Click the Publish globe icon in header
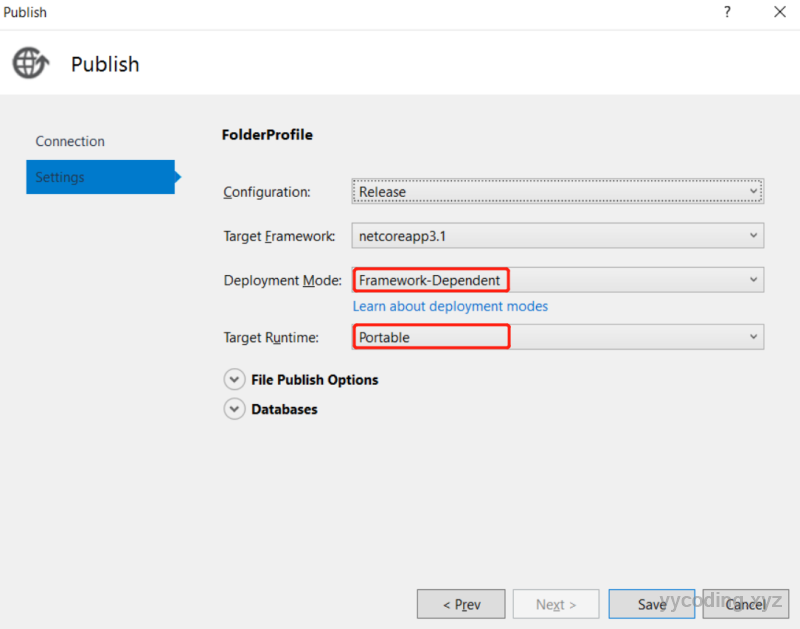The width and height of the screenshot is (800, 629). click(x=29, y=63)
